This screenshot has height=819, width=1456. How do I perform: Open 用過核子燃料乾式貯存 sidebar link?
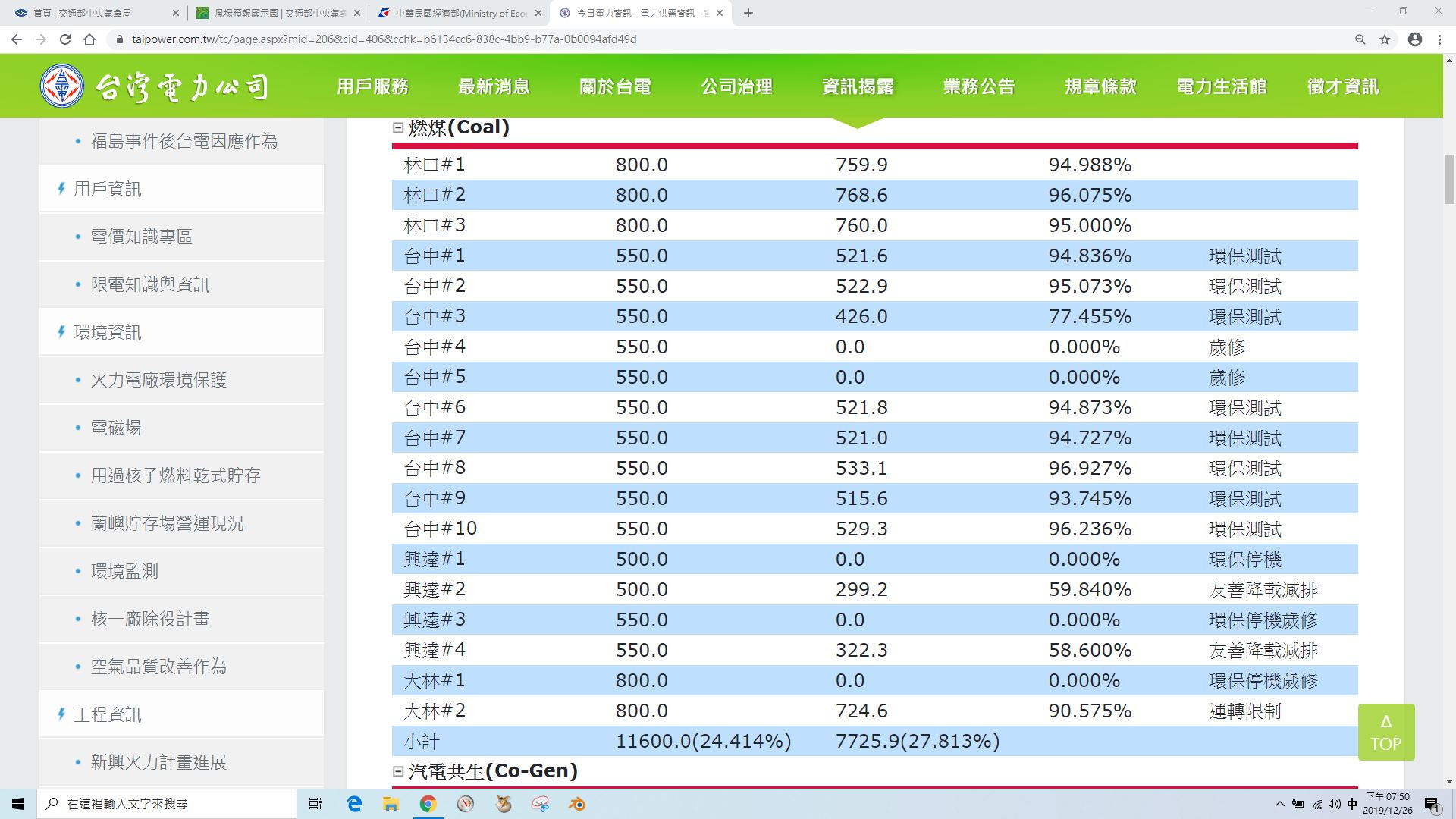(175, 475)
